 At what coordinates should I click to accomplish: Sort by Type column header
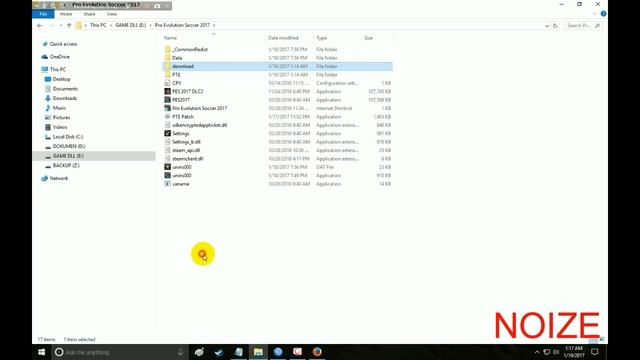click(321, 38)
